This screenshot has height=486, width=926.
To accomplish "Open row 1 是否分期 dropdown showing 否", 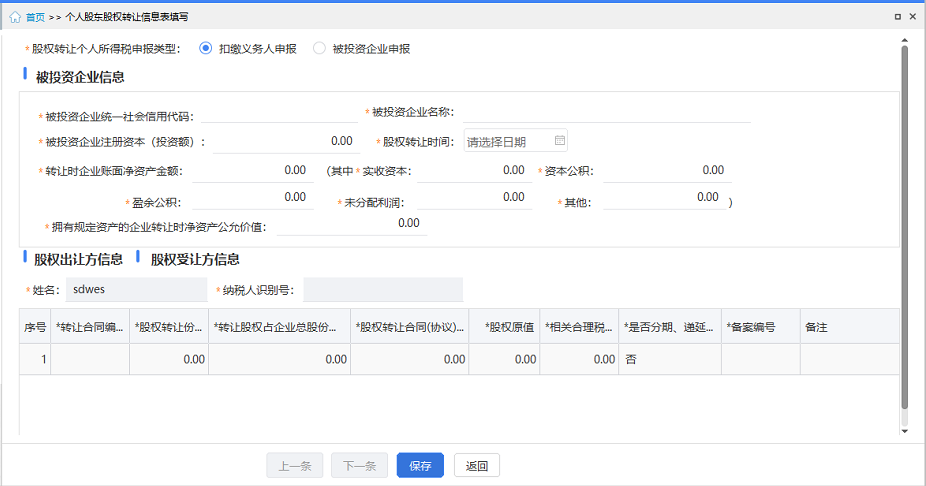I will pyautogui.click(x=670, y=359).
